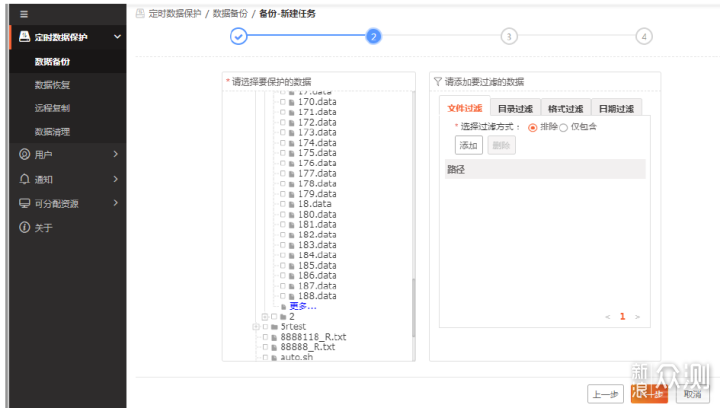Check the folder 2 checkbox
Screen dimensions: 720x408
coord(274,316)
